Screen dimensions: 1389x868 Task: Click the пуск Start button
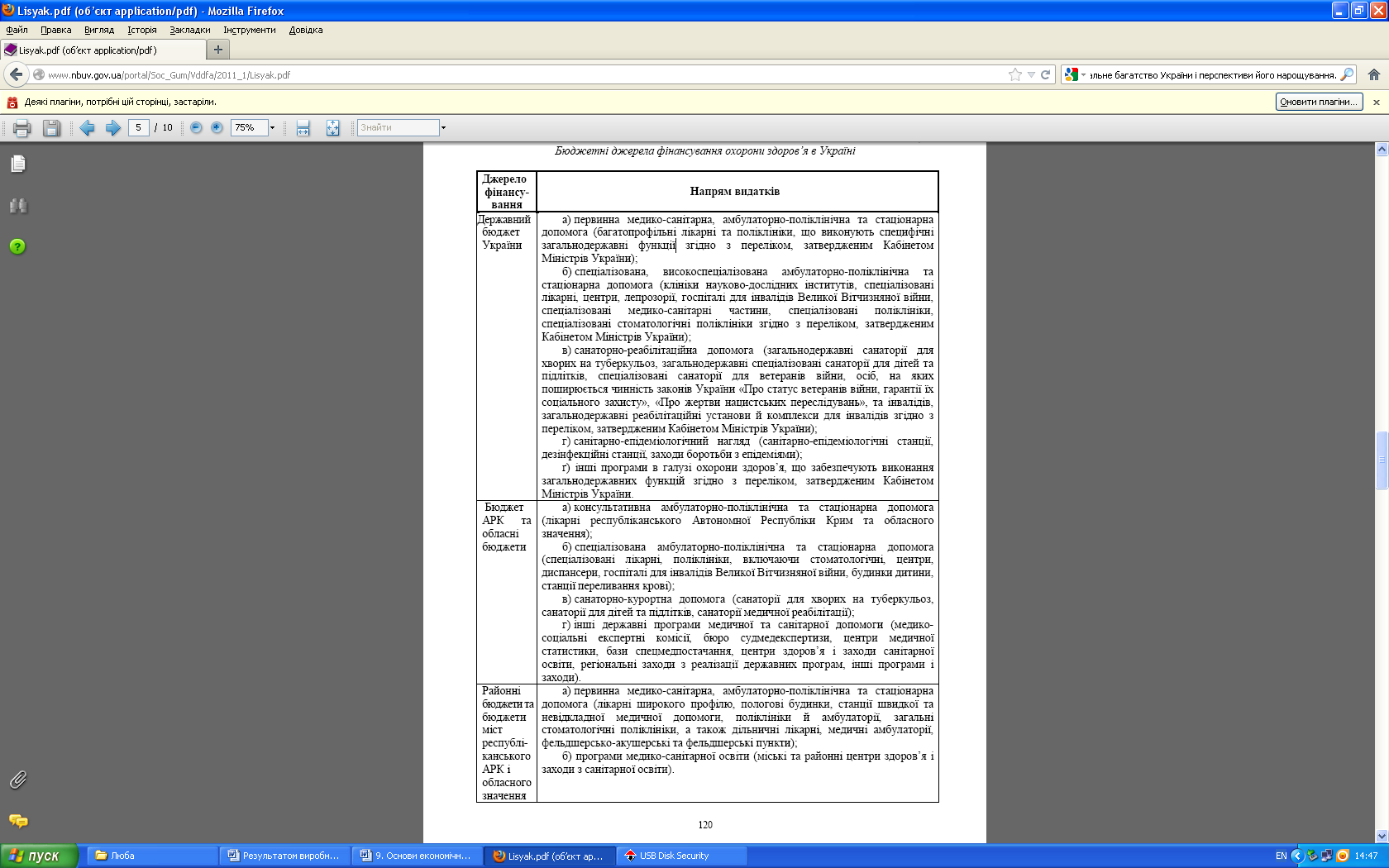click(39, 856)
